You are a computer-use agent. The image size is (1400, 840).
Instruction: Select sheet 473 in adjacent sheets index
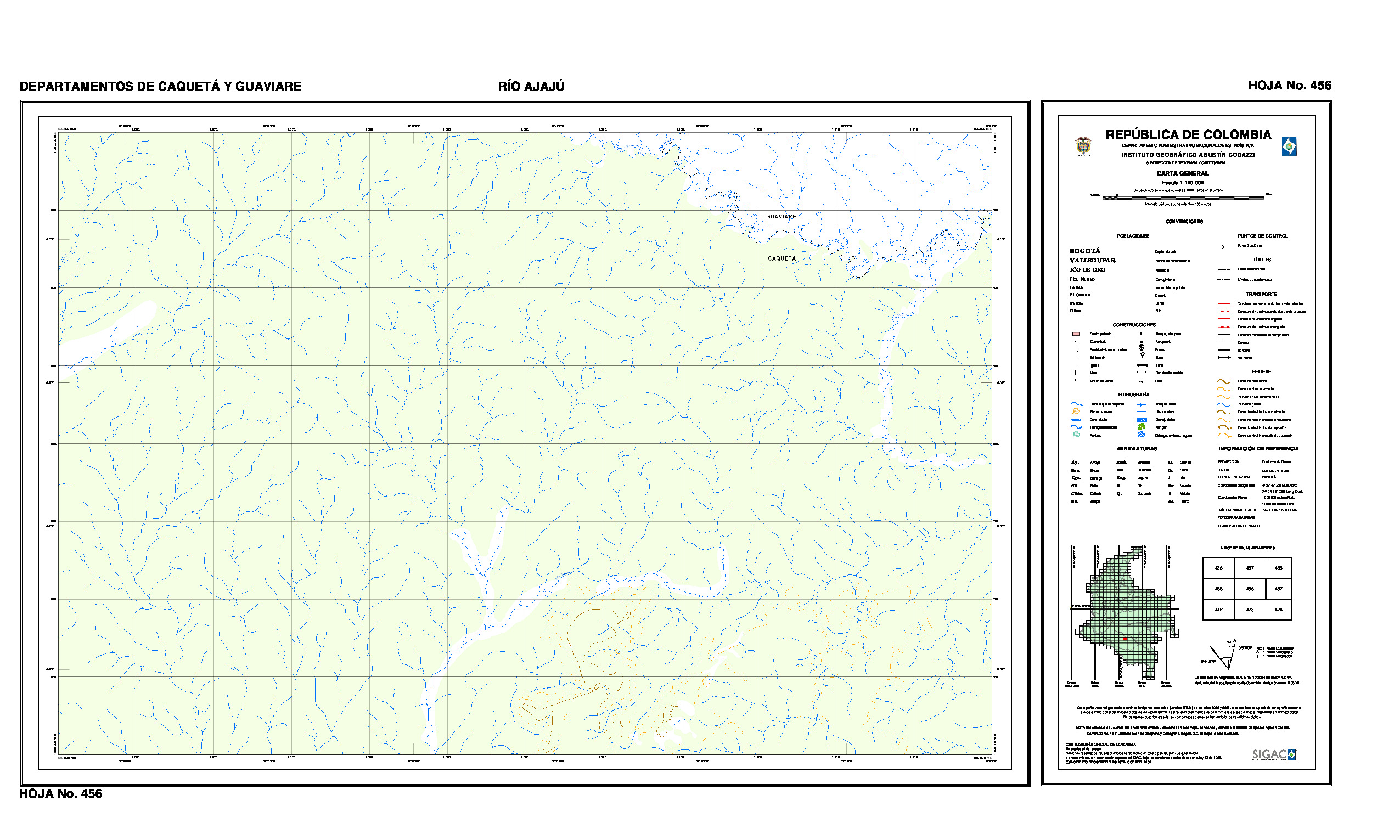pos(1250,610)
